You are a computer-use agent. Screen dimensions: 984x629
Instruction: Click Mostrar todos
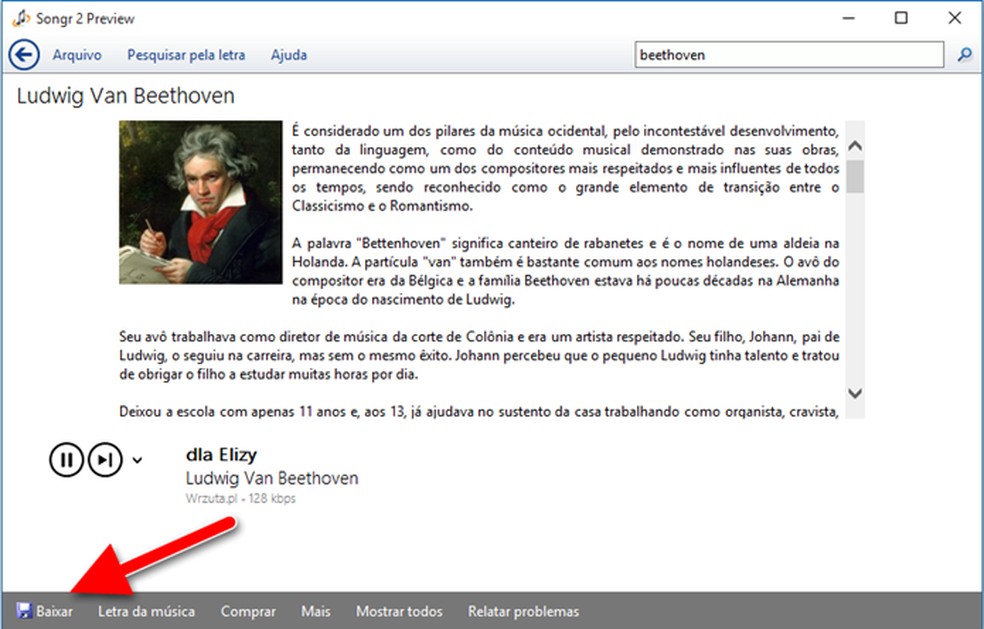point(399,611)
